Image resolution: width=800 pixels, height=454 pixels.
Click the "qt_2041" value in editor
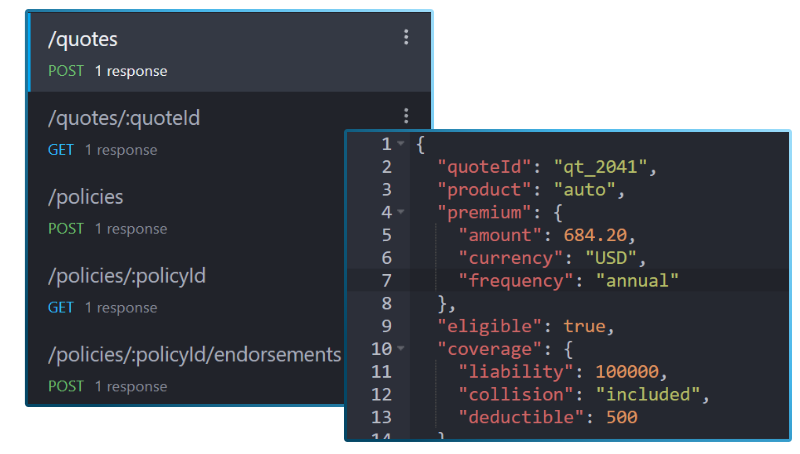pyautogui.click(x=601, y=167)
